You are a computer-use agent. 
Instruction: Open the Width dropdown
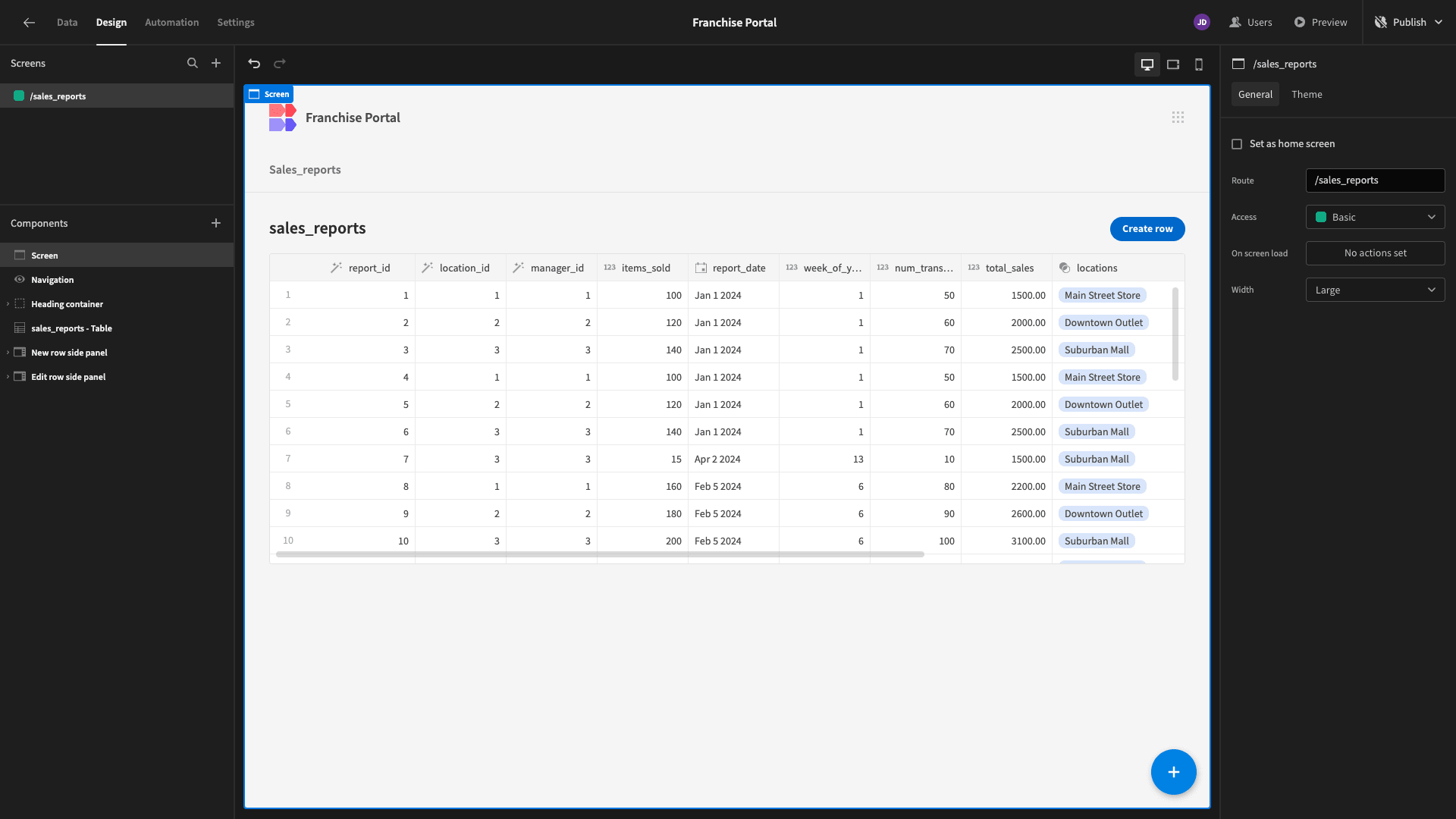coord(1375,290)
